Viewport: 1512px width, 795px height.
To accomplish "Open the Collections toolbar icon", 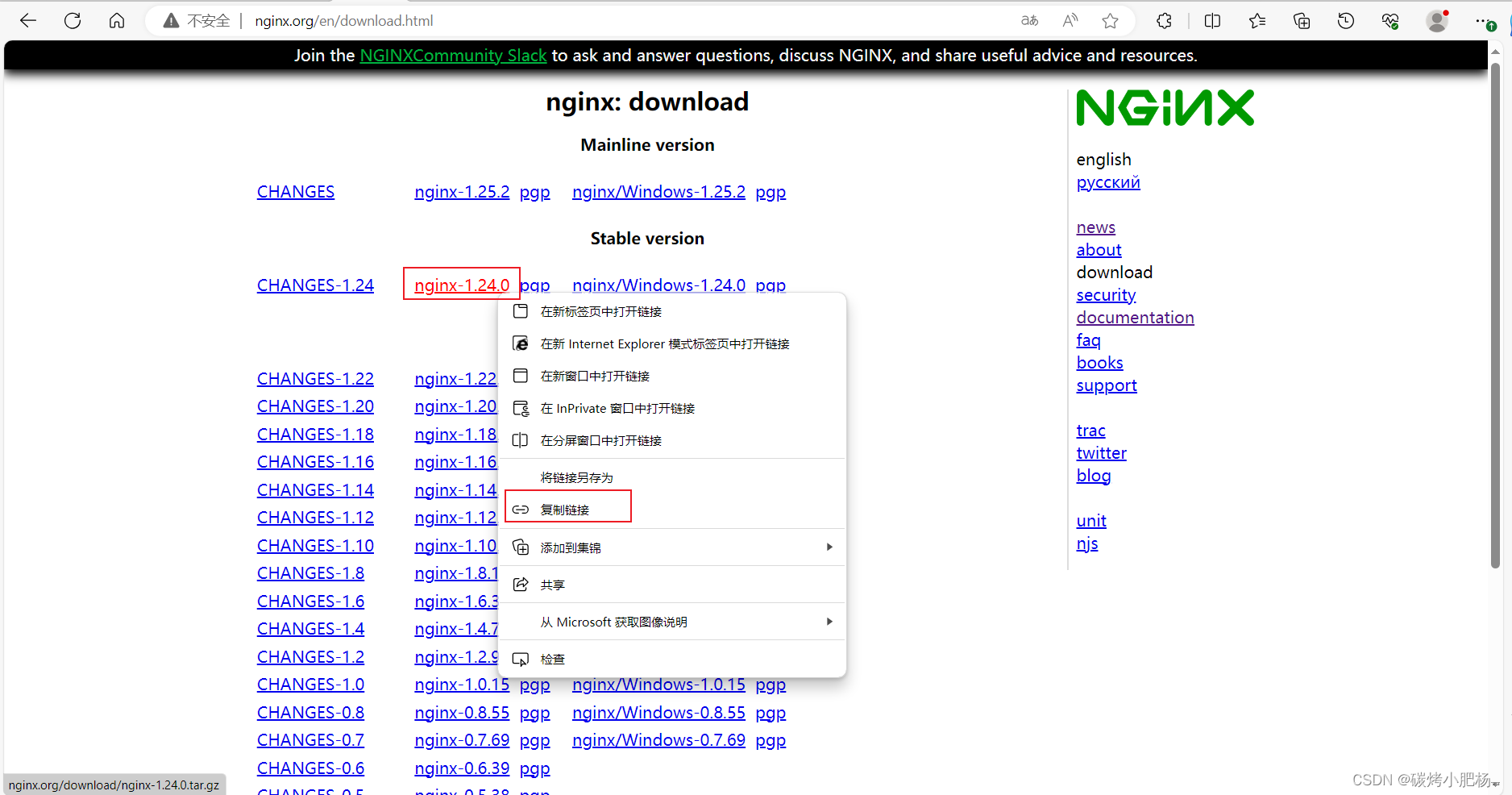I will (x=1302, y=21).
